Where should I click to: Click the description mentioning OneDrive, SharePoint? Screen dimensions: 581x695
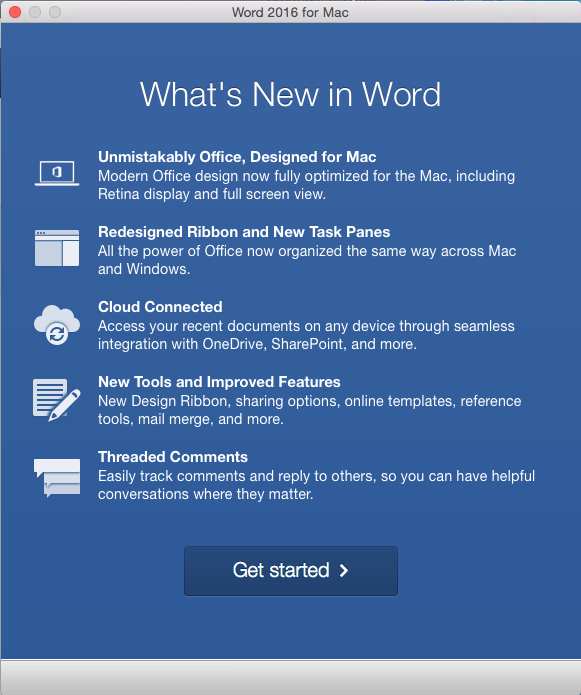[306, 335]
